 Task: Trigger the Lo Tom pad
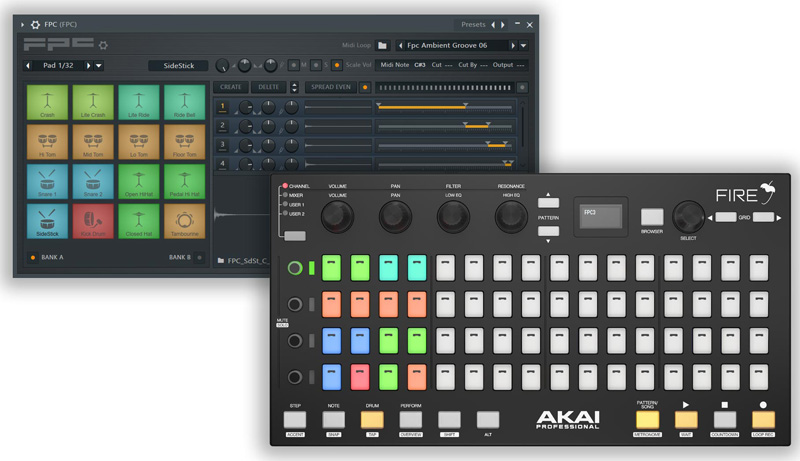coord(139,142)
